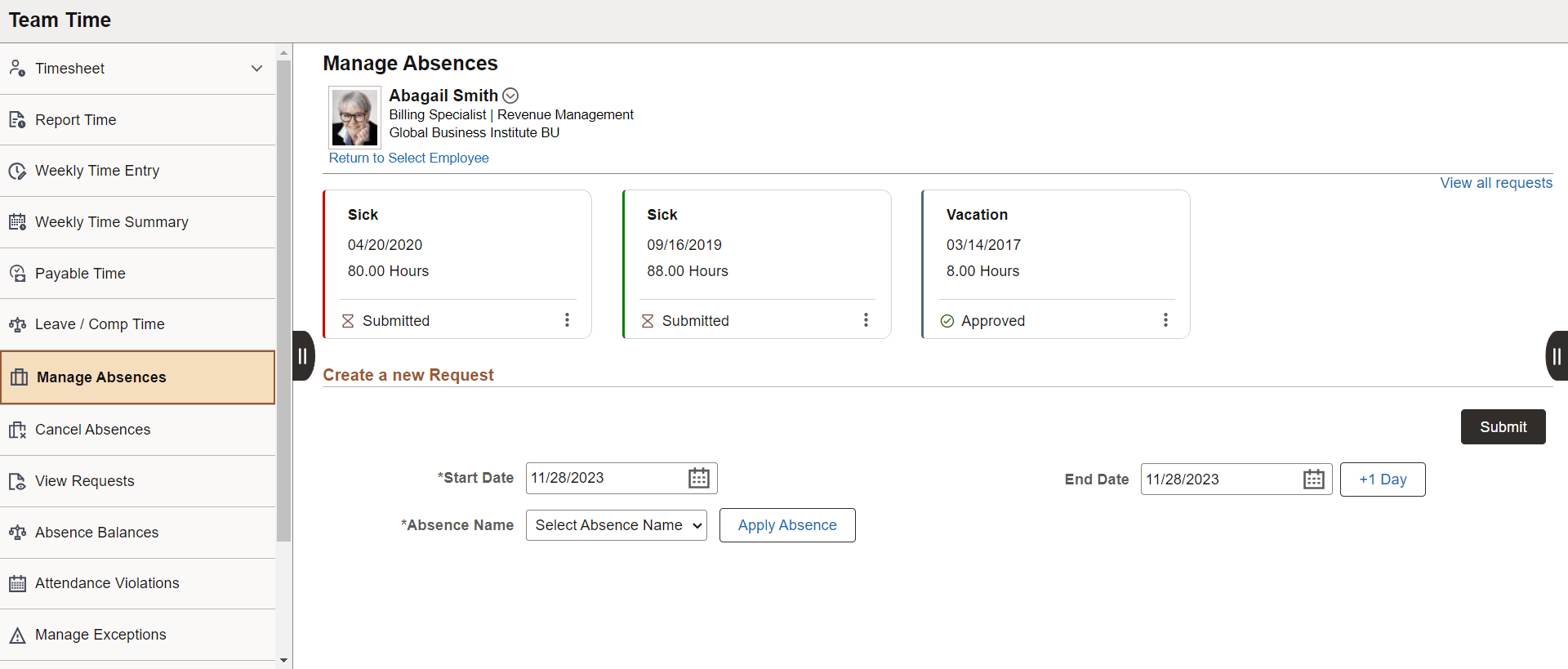Image resolution: width=1568 pixels, height=669 pixels.
Task: Open the End Date calendar picker
Action: tap(1313, 479)
